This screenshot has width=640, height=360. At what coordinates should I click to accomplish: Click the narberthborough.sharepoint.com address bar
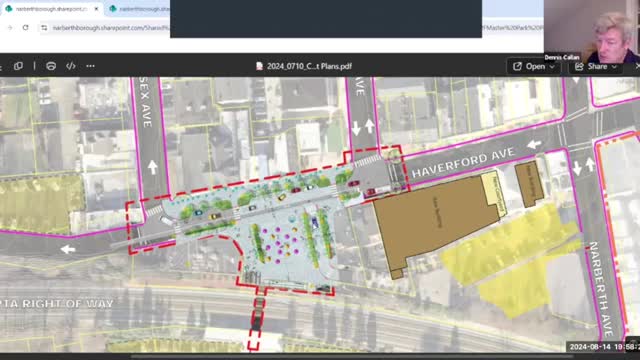click(x=110, y=28)
